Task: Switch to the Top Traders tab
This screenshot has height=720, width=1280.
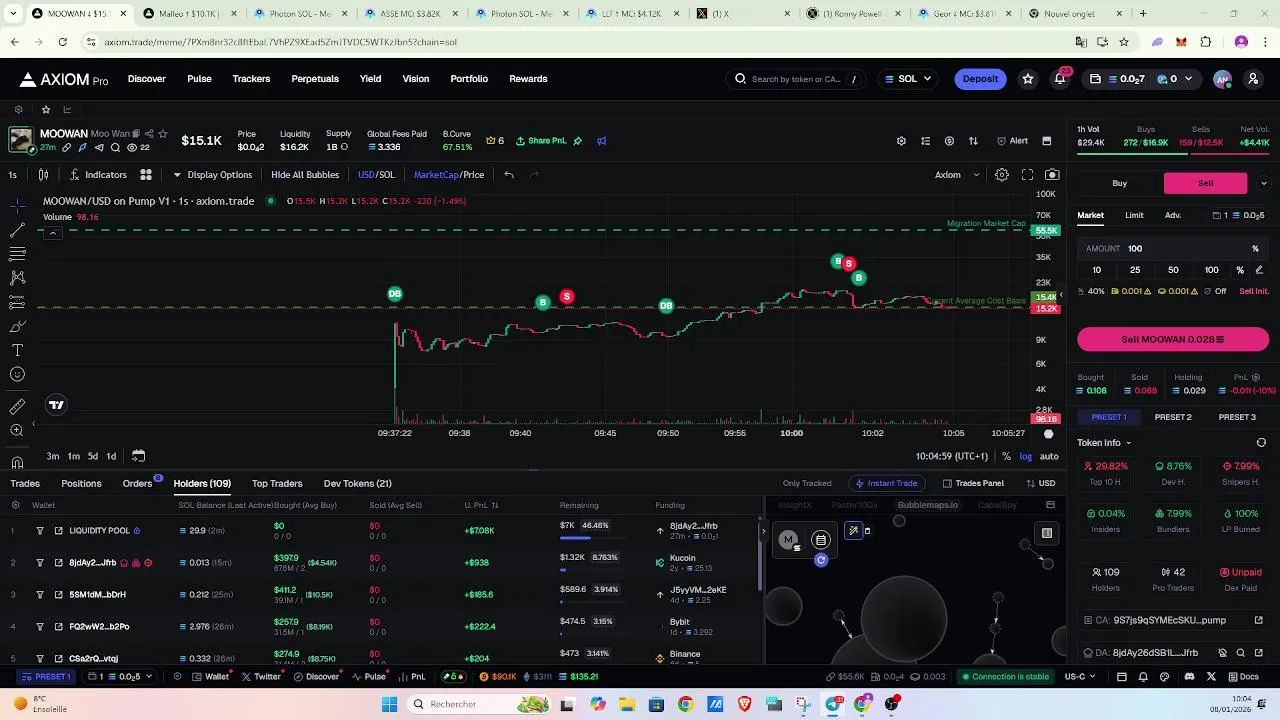Action: [x=277, y=484]
